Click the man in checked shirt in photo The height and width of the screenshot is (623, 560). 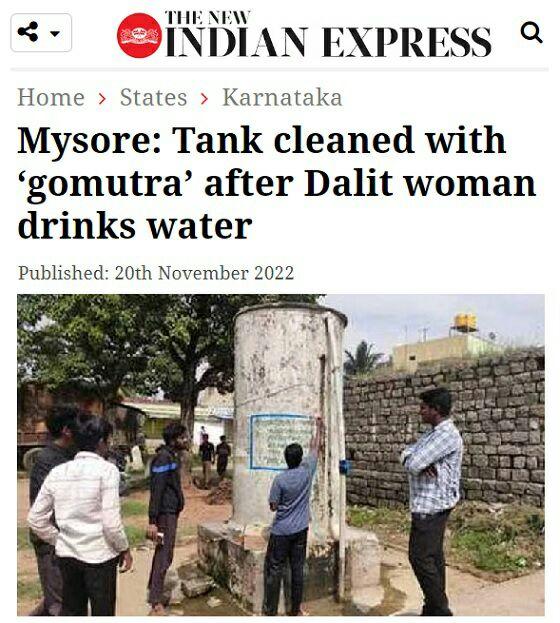coord(432,501)
